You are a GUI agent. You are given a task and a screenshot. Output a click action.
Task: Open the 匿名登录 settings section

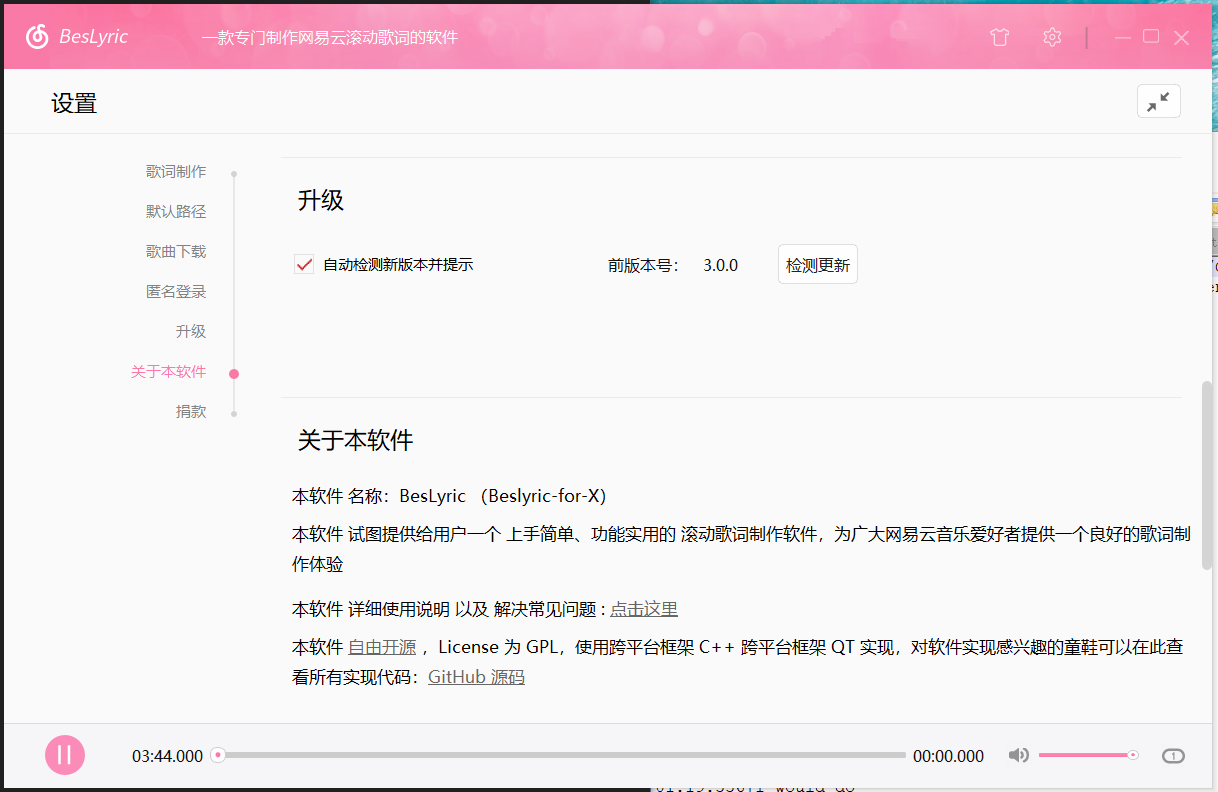pos(176,292)
